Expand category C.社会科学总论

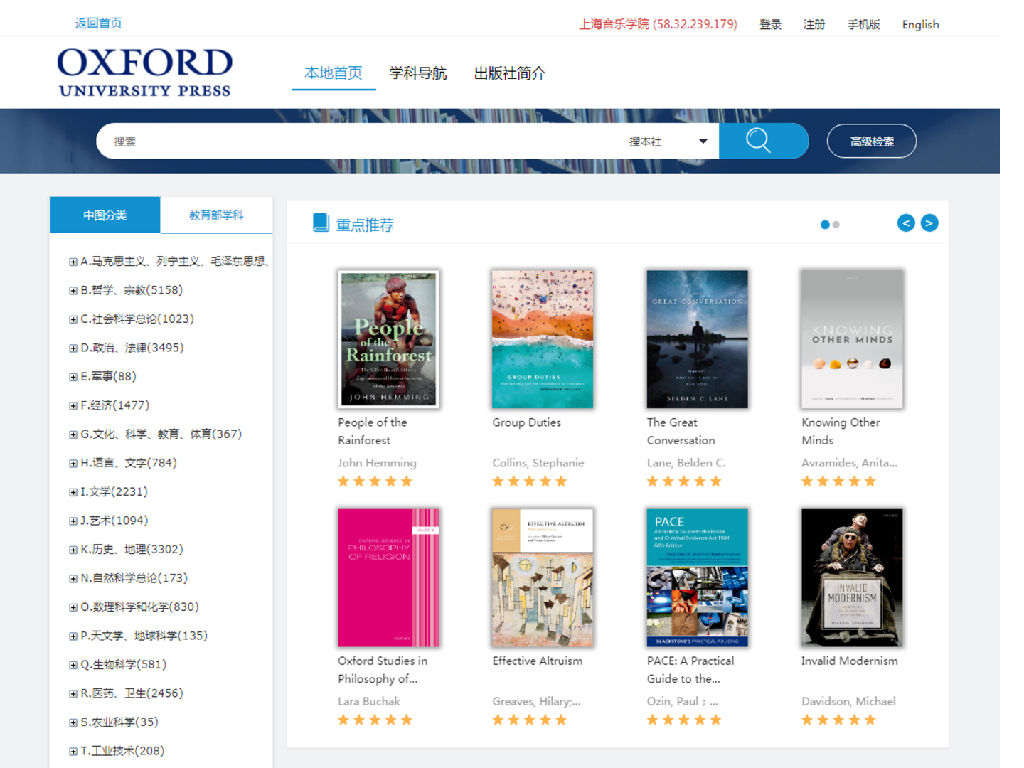pyautogui.click(x=73, y=319)
